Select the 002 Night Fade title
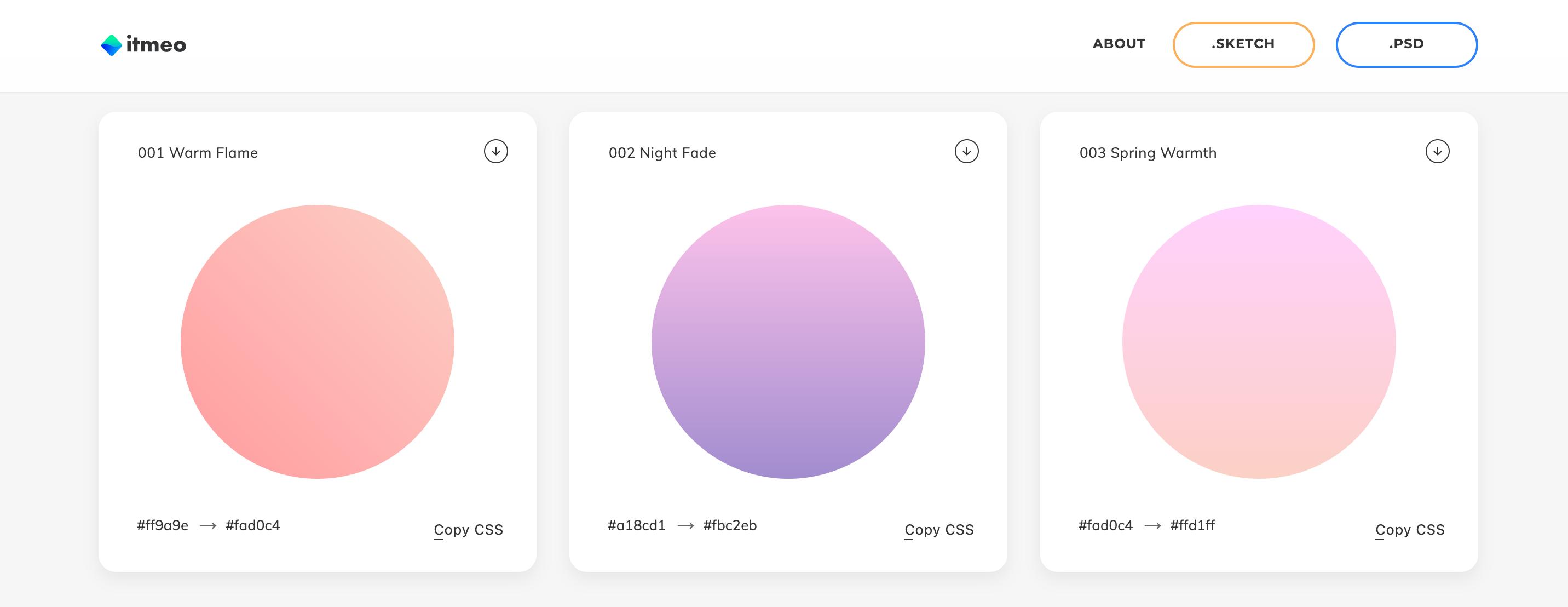This screenshot has height=607, width=1568. point(662,153)
